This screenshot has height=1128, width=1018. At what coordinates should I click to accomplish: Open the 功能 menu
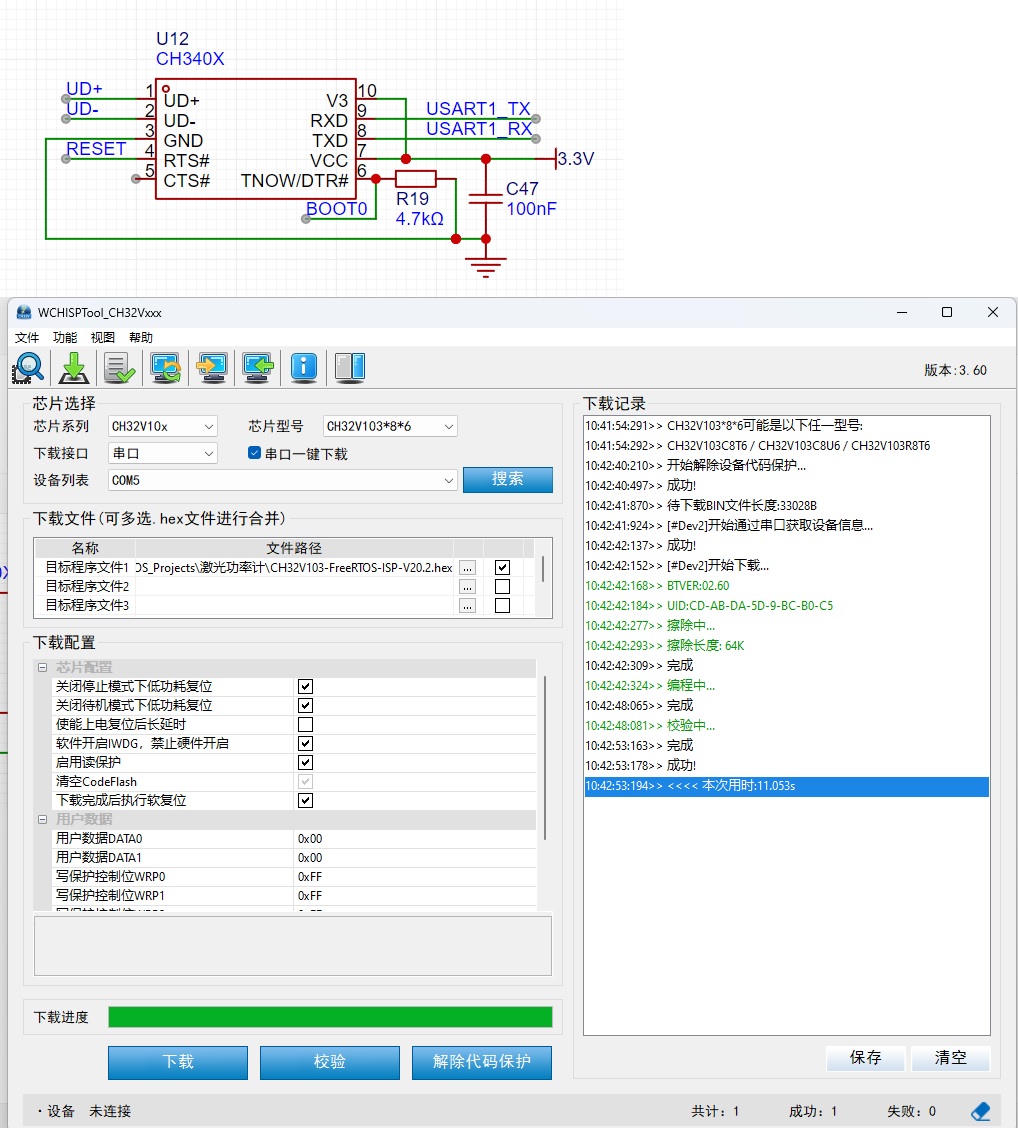65,338
